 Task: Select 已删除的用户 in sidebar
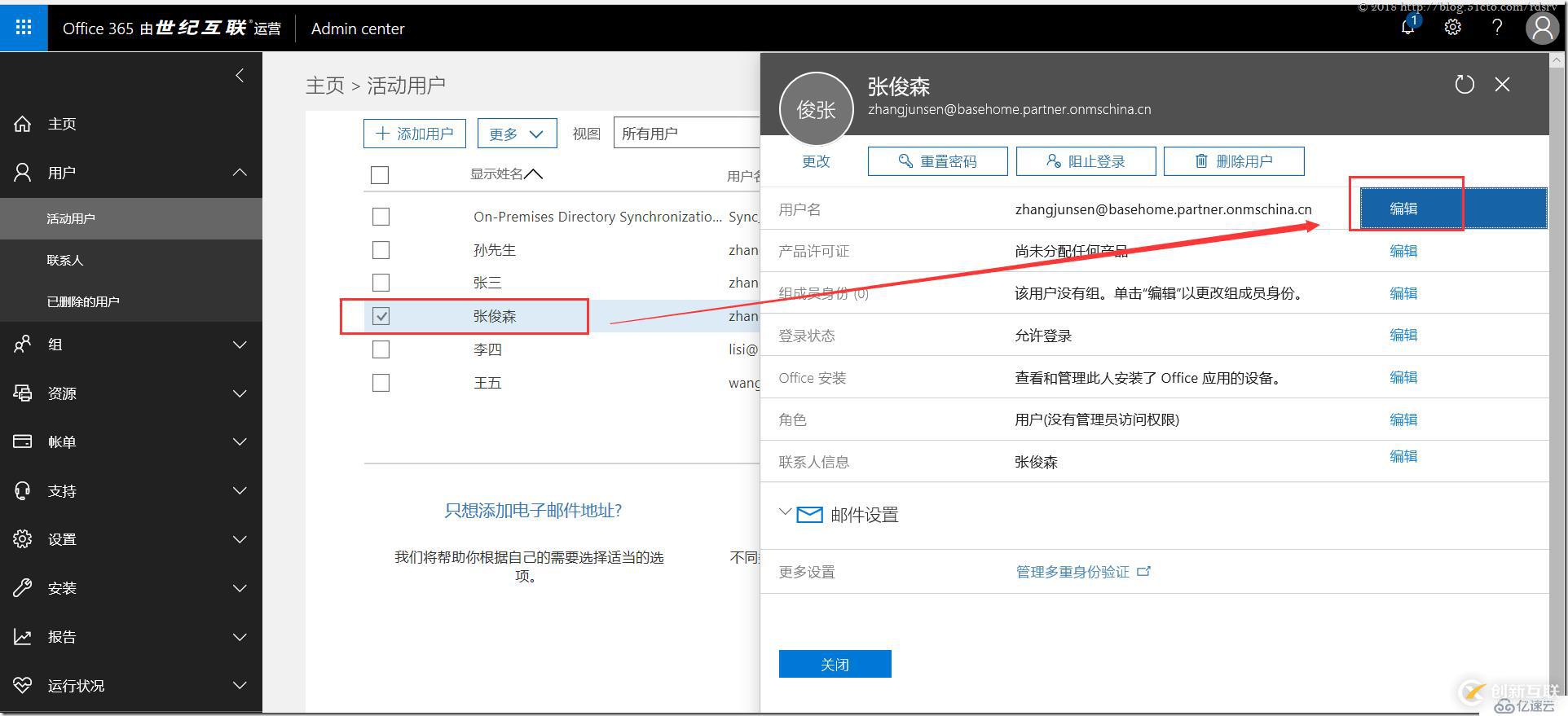point(83,301)
